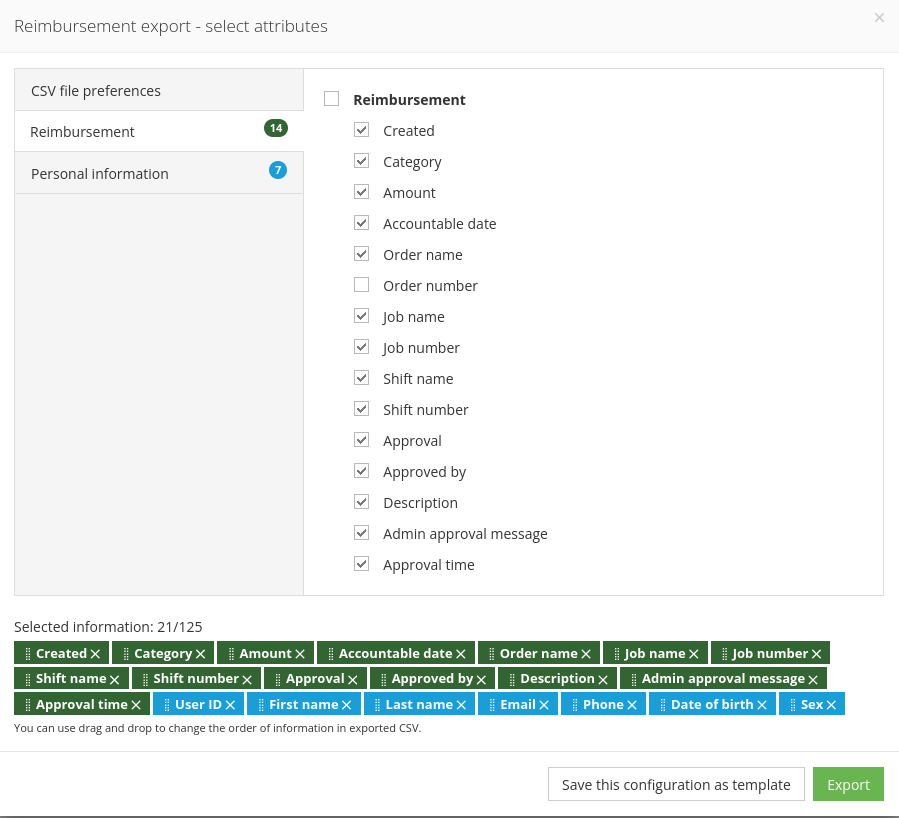Screen dimensions: 899x818
Task: Uncheck the Approval time checkbox
Action: pyautogui.click(x=361, y=563)
